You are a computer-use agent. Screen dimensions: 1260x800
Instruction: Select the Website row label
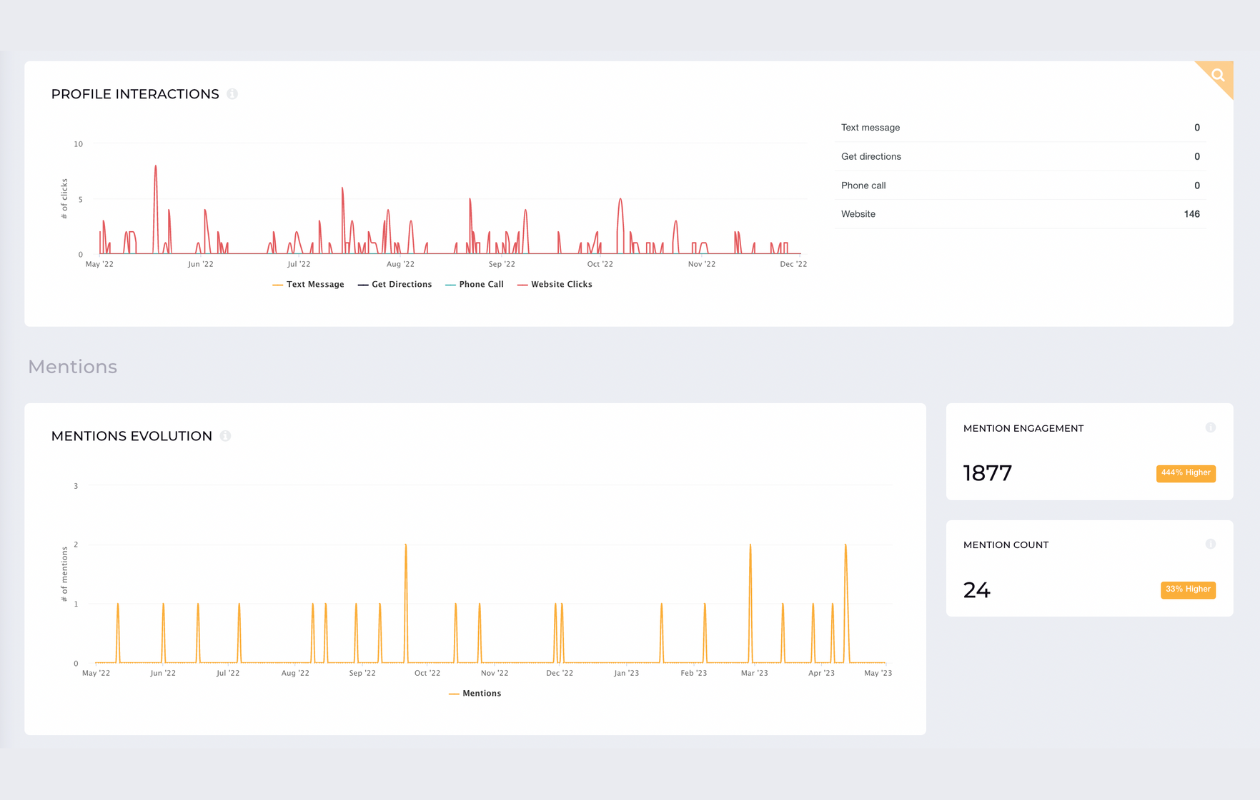pyautogui.click(x=858, y=215)
